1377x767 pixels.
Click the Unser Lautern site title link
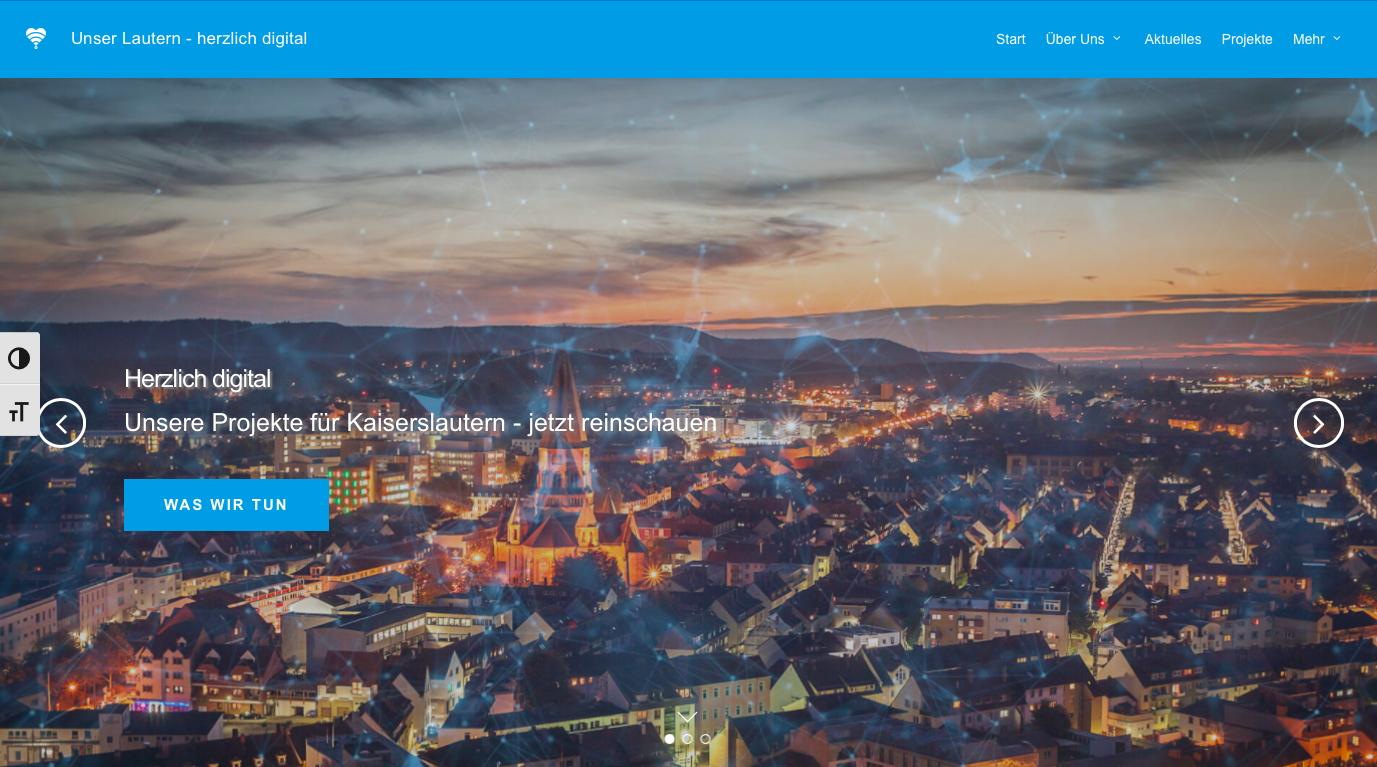click(189, 39)
